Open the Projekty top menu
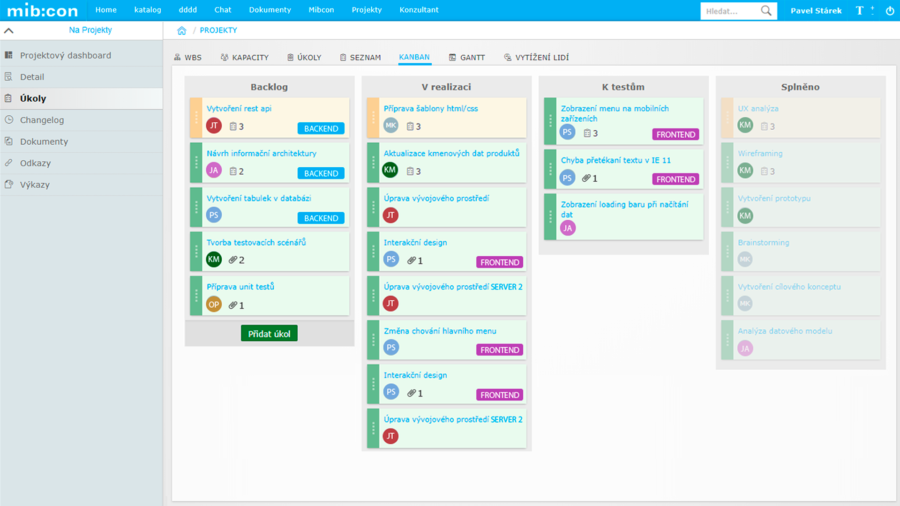This screenshot has height=506, width=900. pos(366,10)
